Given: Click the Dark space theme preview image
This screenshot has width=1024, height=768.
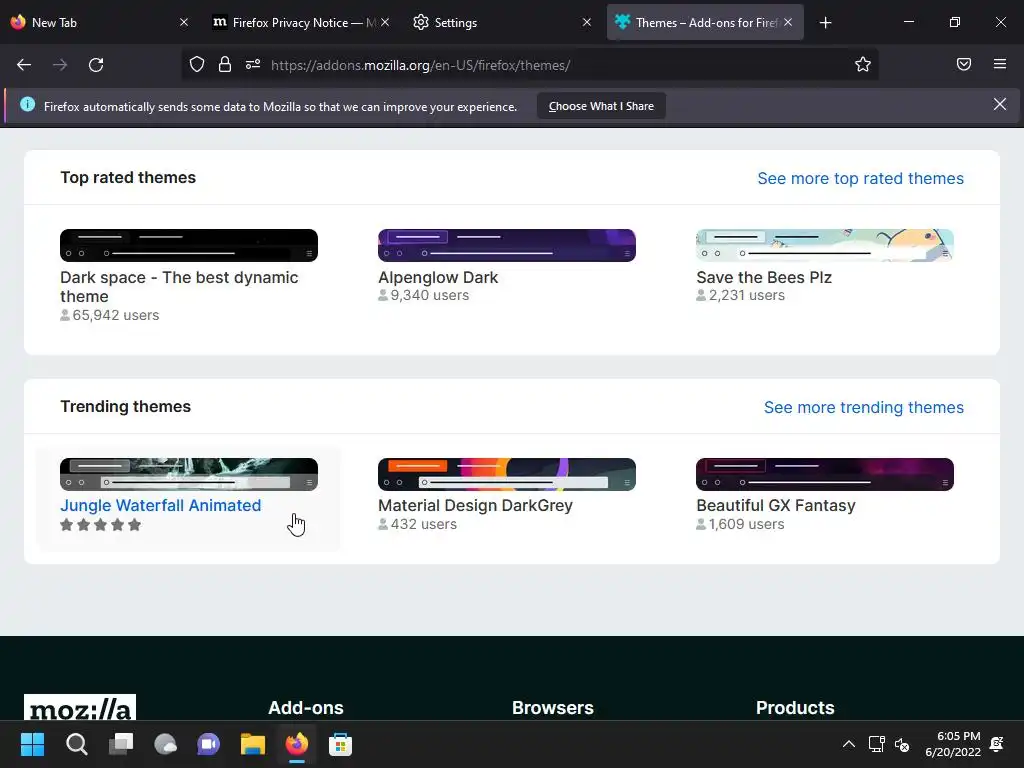Looking at the screenshot, I should (189, 246).
